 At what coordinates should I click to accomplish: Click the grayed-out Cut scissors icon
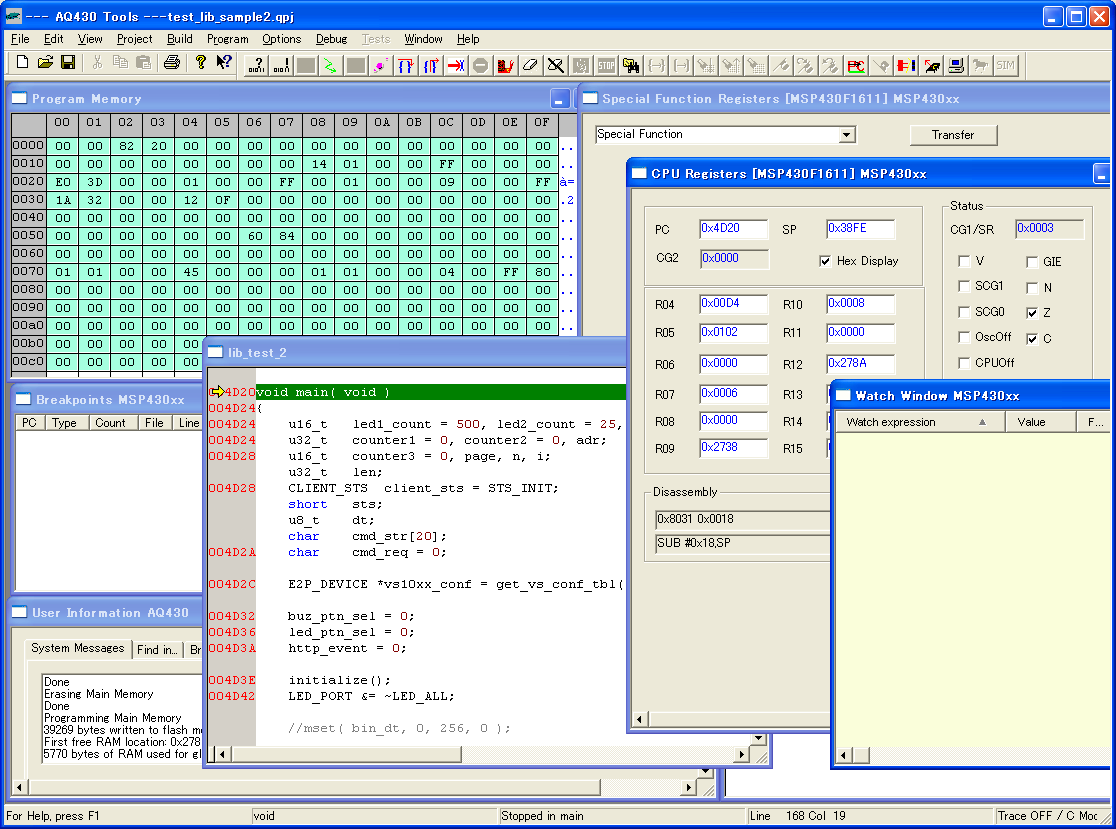tap(97, 63)
